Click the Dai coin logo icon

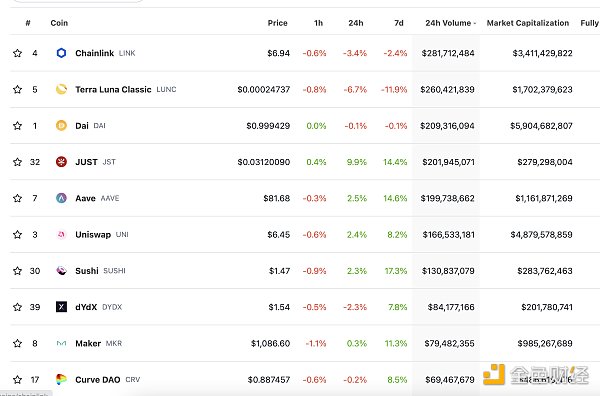[61, 125]
